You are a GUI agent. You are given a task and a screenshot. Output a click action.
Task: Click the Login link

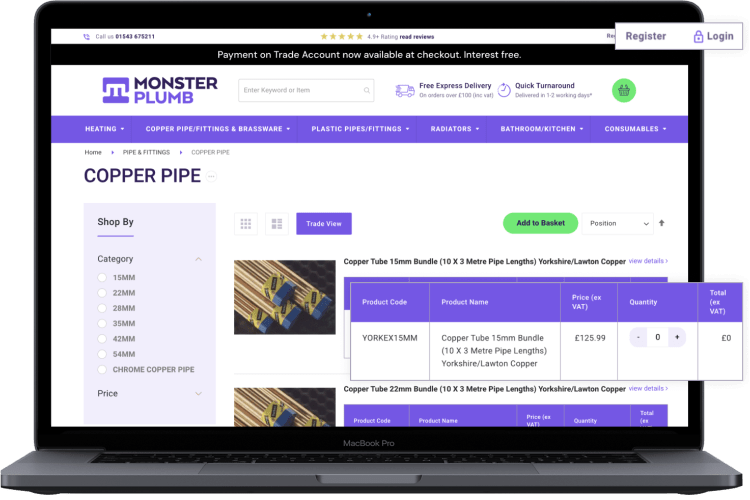coord(720,36)
